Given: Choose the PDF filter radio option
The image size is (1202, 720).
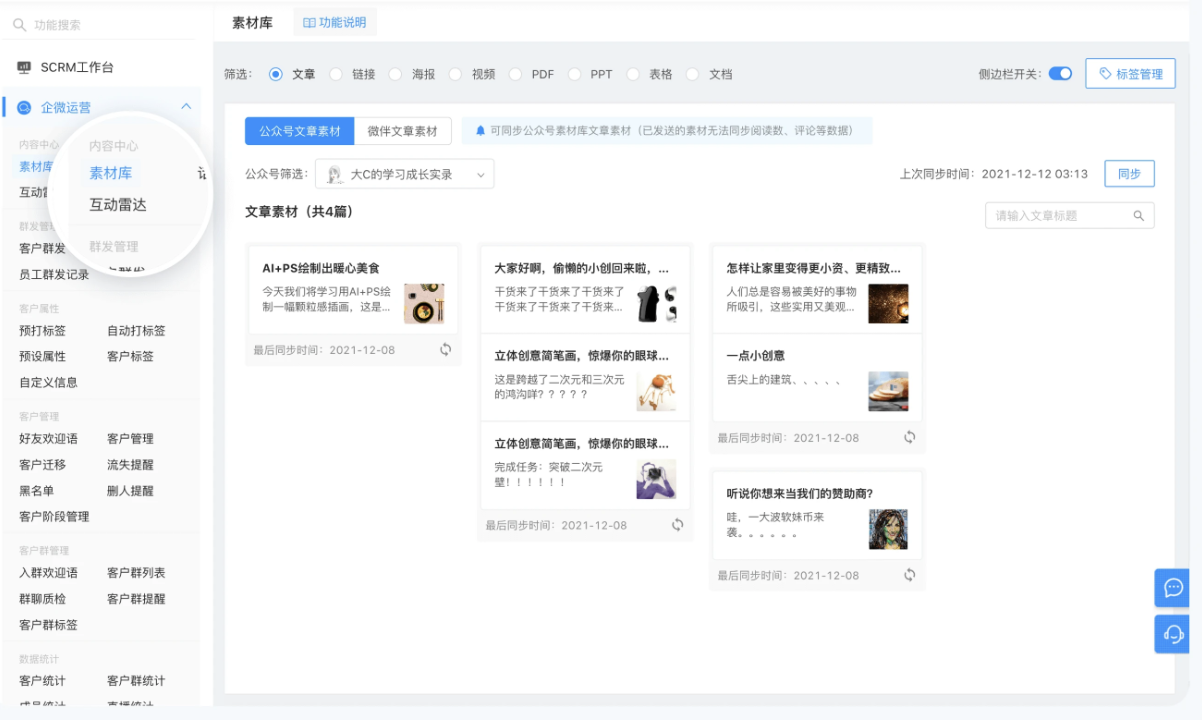Looking at the screenshot, I should (x=516, y=74).
